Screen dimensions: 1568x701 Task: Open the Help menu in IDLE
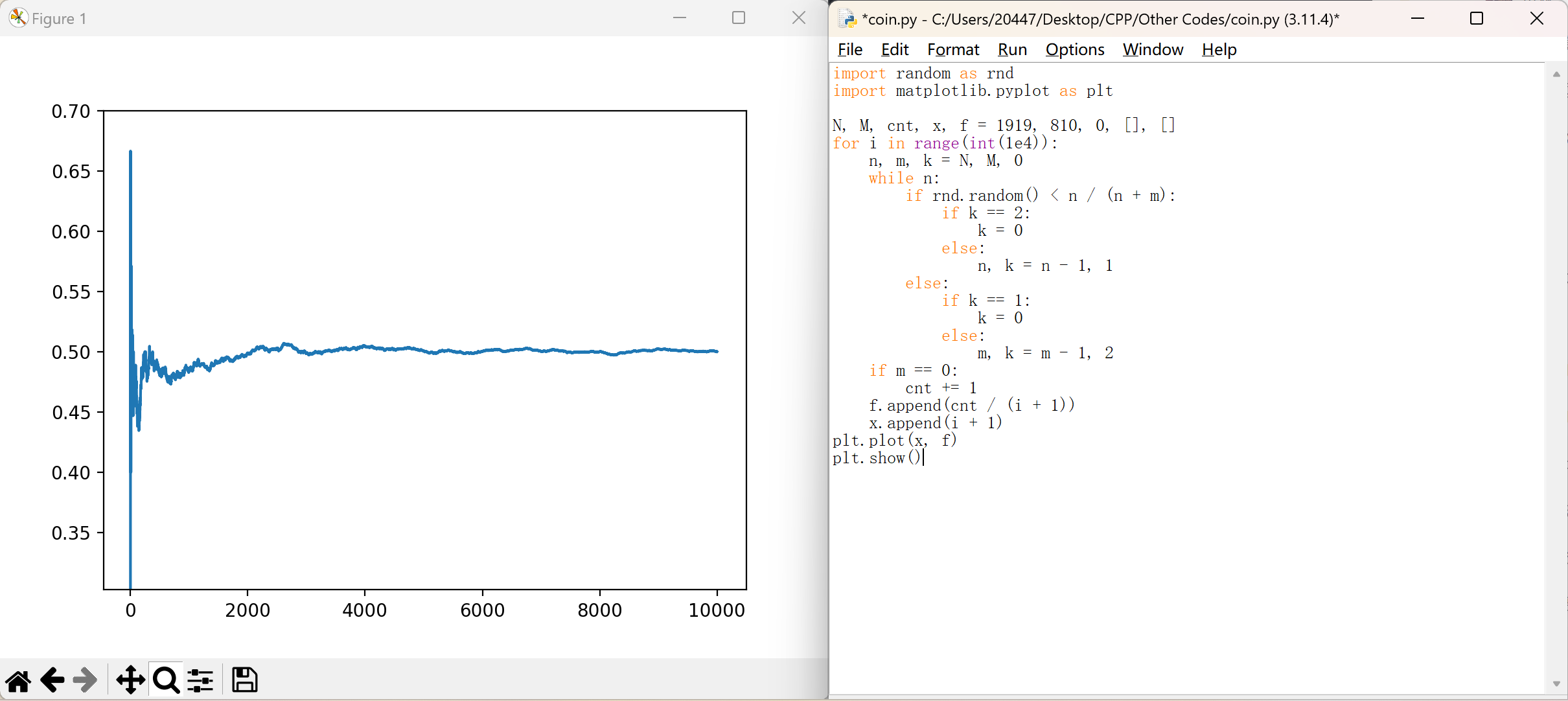(x=1219, y=50)
